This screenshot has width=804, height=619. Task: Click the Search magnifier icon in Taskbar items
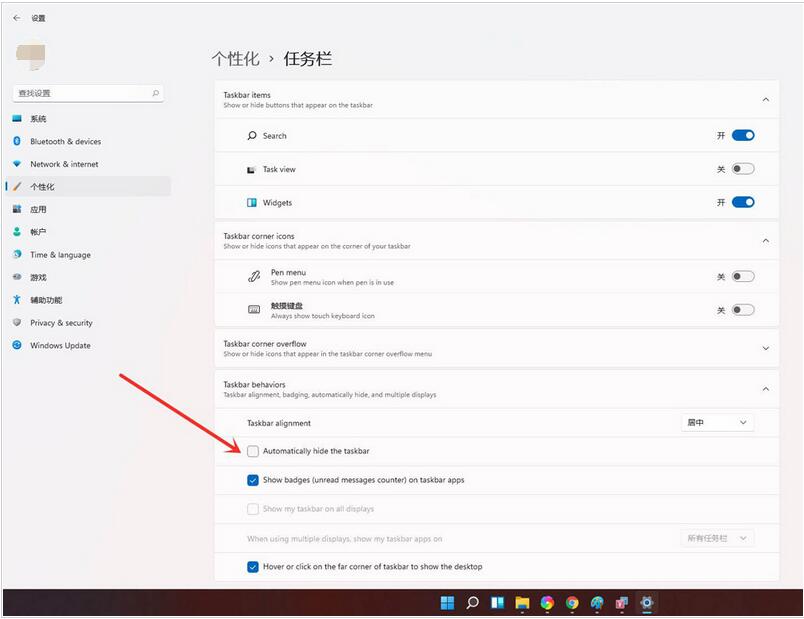click(252, 135)
